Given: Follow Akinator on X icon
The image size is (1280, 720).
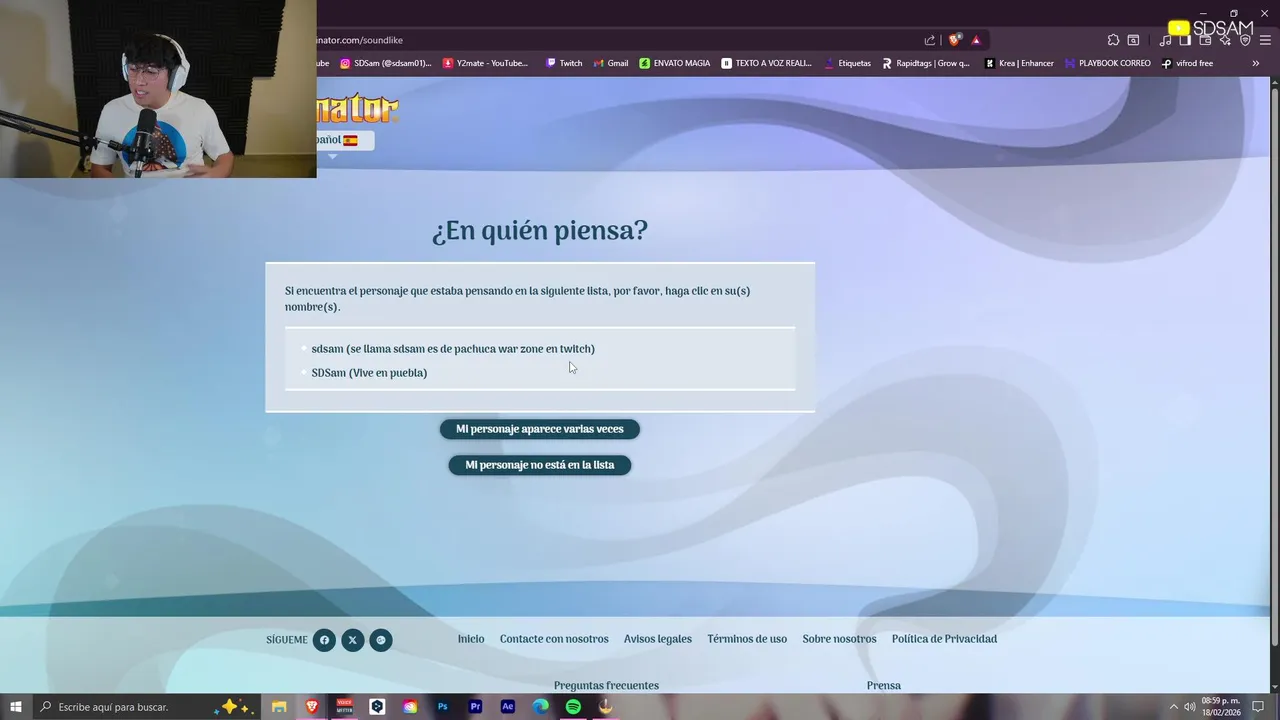Looking at the screenshot, I should point(352,640).
